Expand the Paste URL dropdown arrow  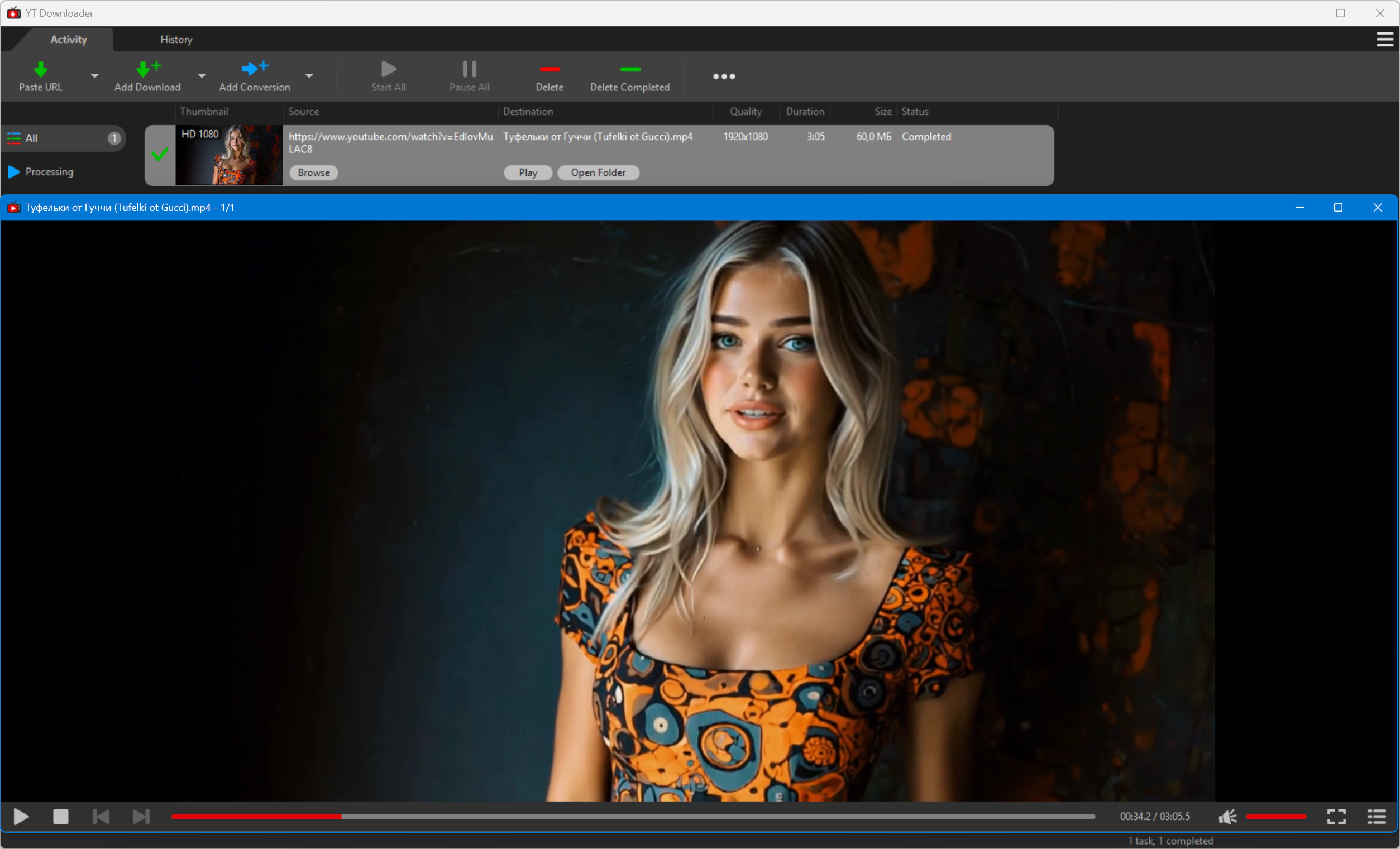(95, 75)
